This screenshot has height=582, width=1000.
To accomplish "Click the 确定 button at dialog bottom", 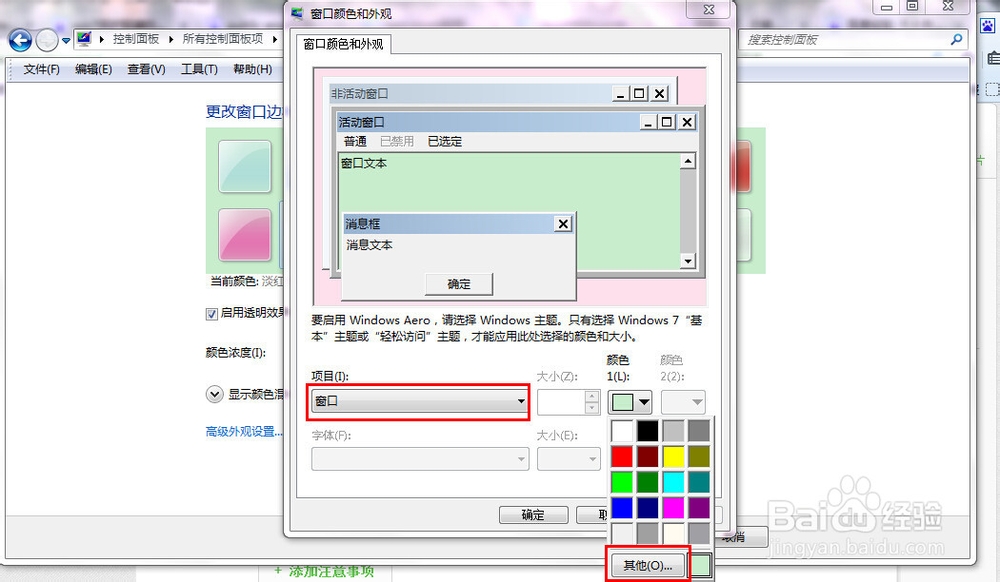I will pyautogui.click(x=533, y=514).
